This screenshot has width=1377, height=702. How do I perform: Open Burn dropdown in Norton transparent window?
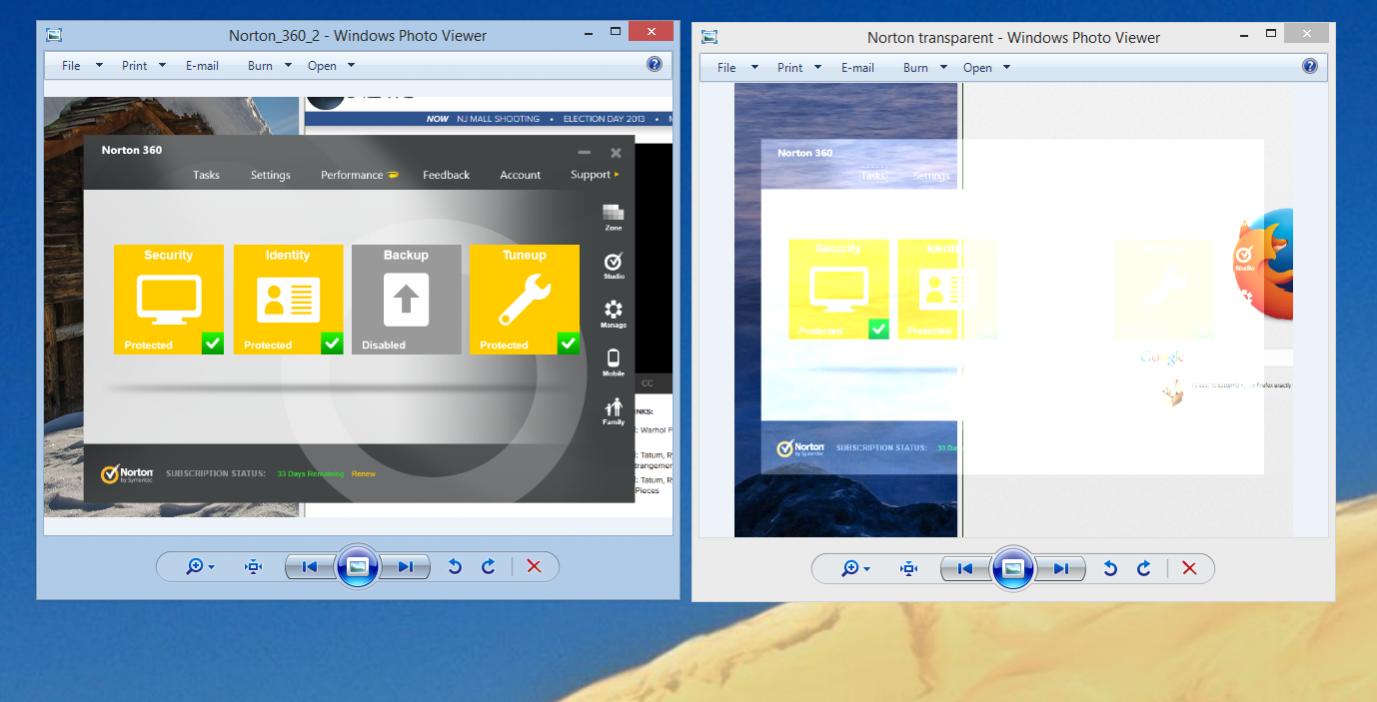925,67
